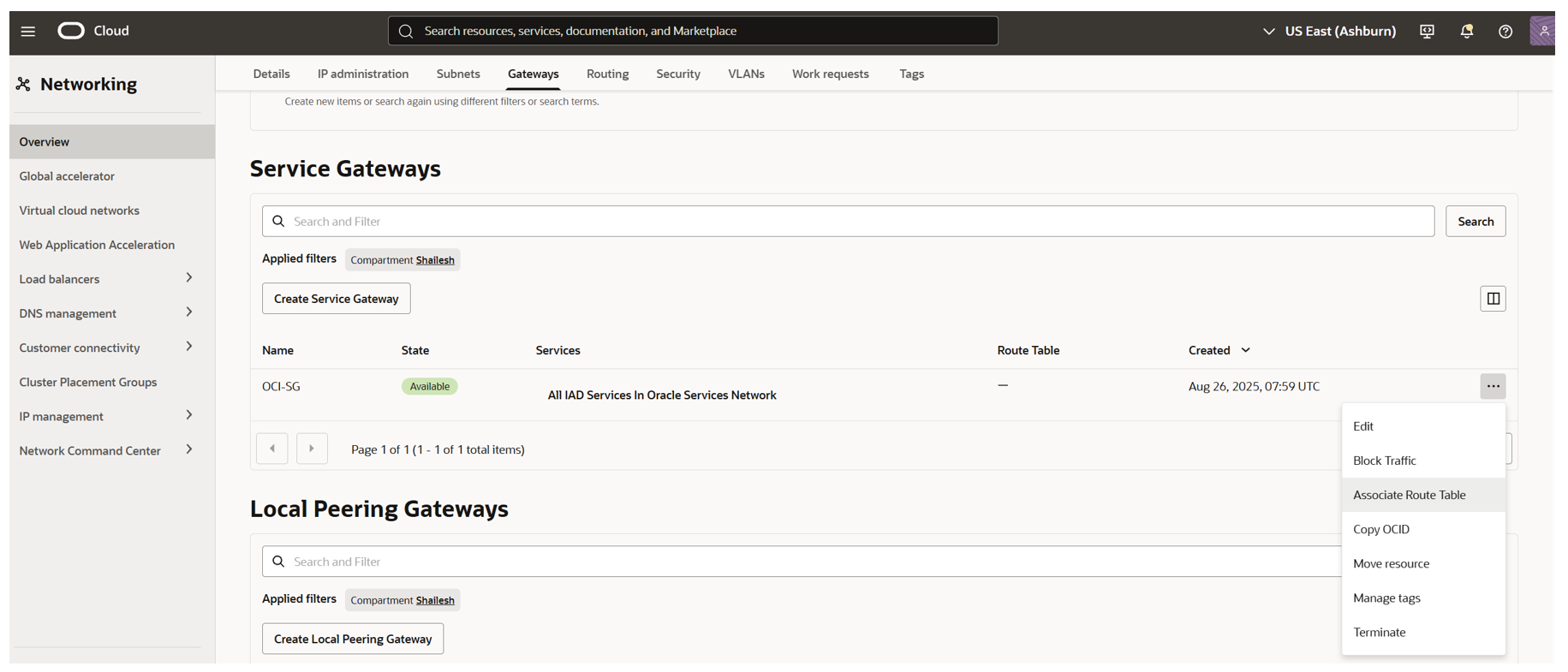The height and width of the screenshot is (672, 1568).
Task: Click the Create Local Peering Gateway button
Action: pos(353,639)
